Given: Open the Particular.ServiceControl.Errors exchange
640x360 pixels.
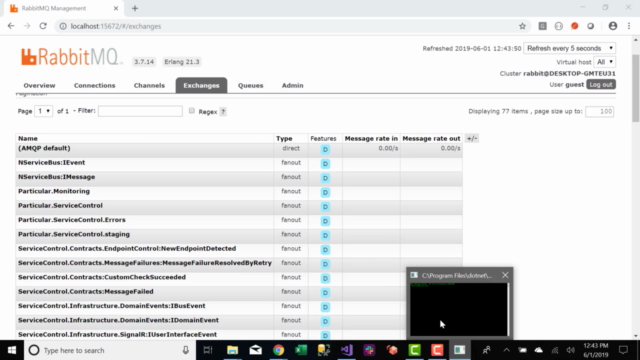Looking at the screenshot, I should pyautogui.click(x=72, y=220).
